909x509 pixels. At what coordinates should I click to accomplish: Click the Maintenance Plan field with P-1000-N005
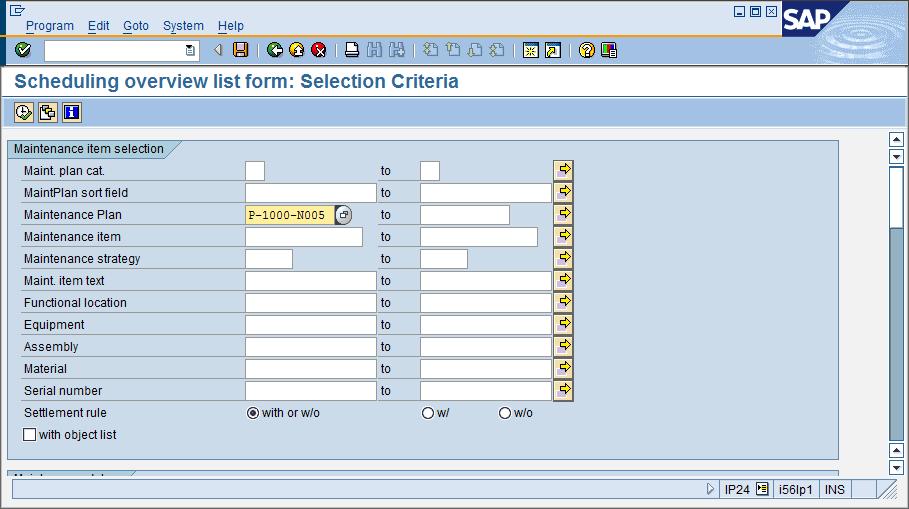click(290, 215)
